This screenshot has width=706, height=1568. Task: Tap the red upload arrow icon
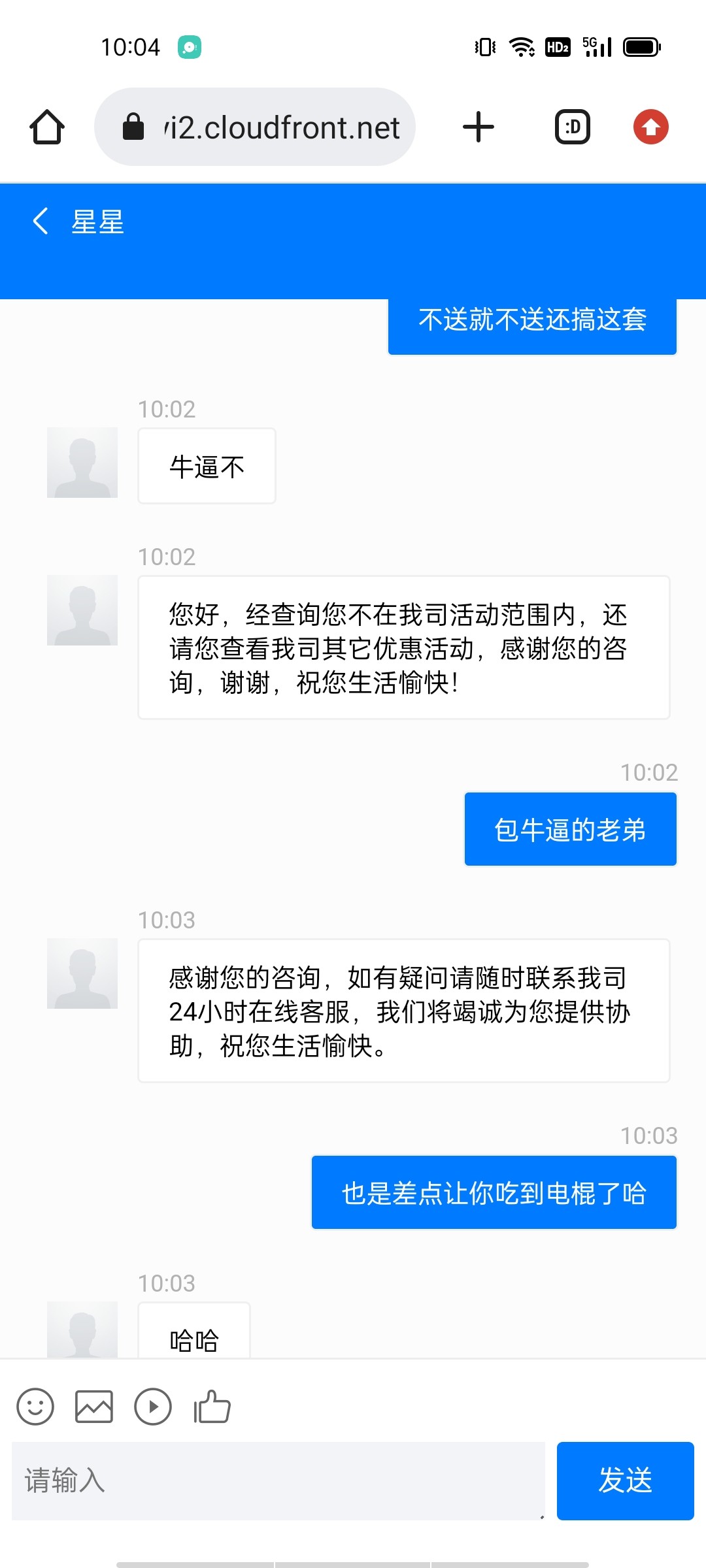click(x=650, y=127)
